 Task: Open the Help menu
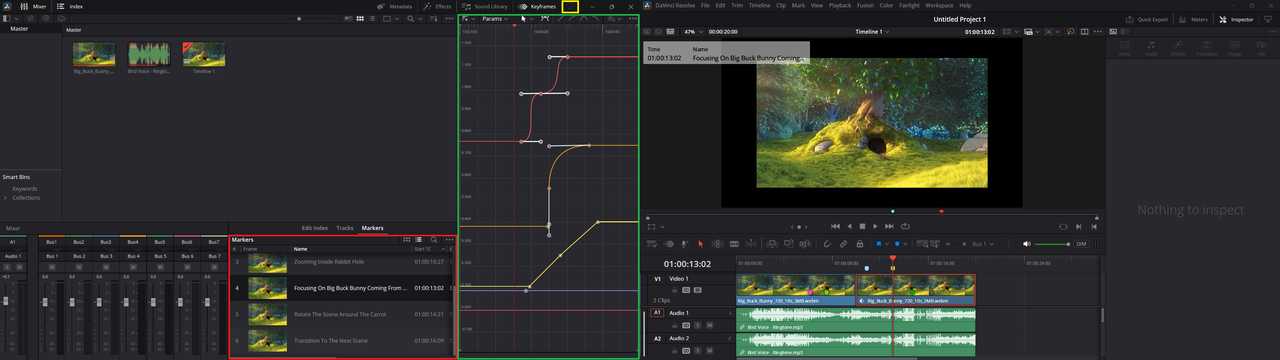point(965,6)
